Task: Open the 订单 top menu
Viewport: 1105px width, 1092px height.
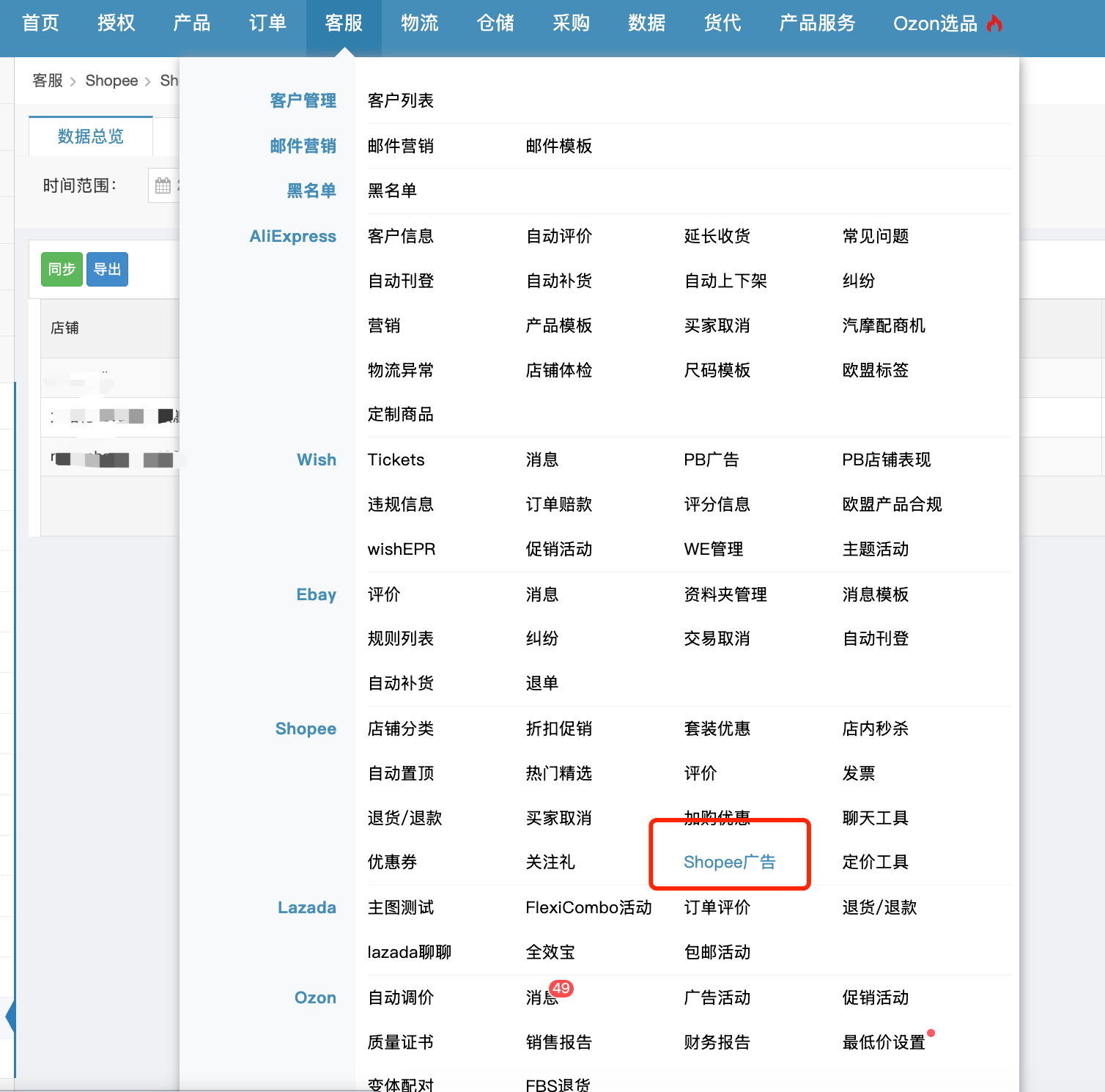Action: click(x=267, y=23)
